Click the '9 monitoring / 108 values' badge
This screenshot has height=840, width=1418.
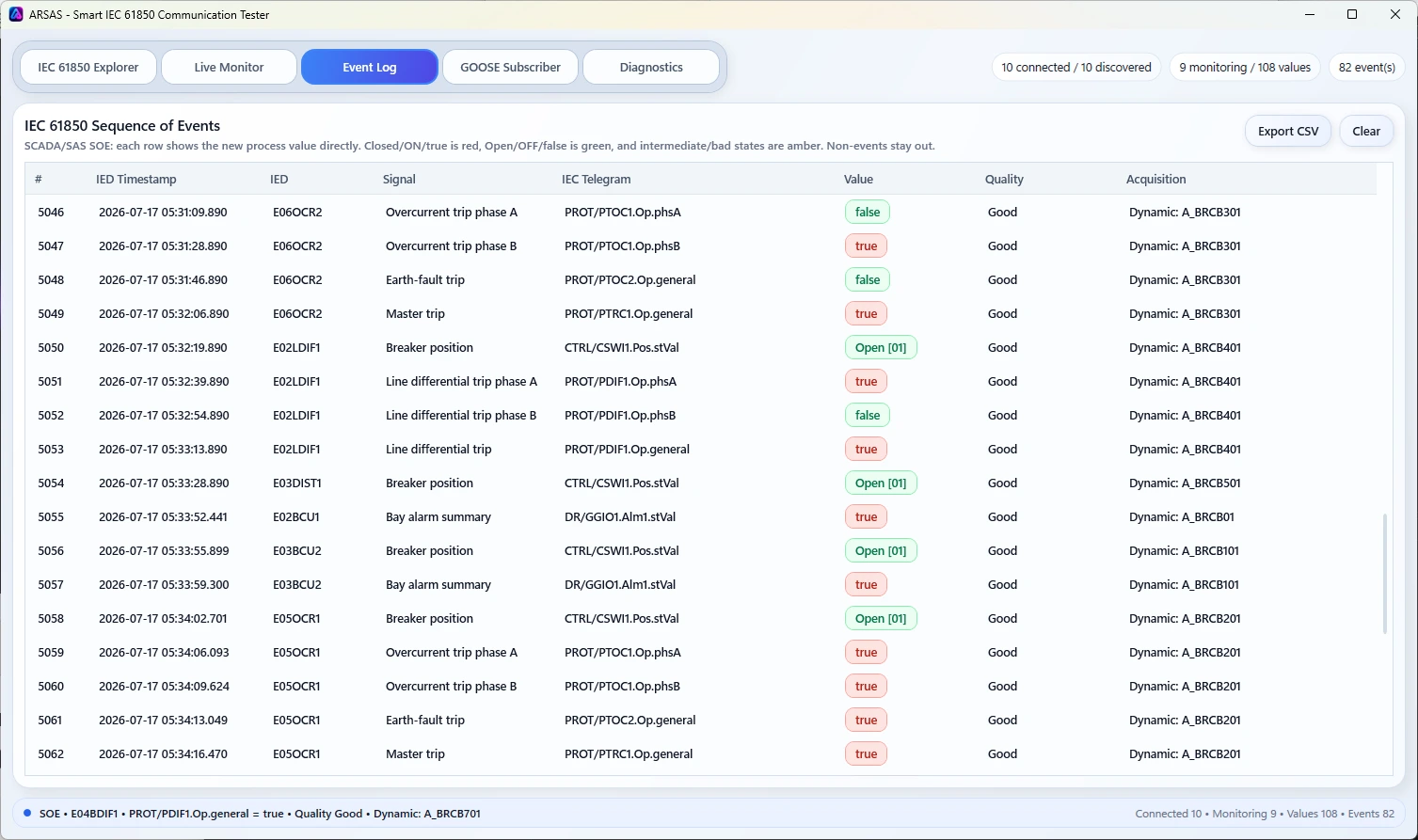pyautogui.click(x=1245, y=67)
